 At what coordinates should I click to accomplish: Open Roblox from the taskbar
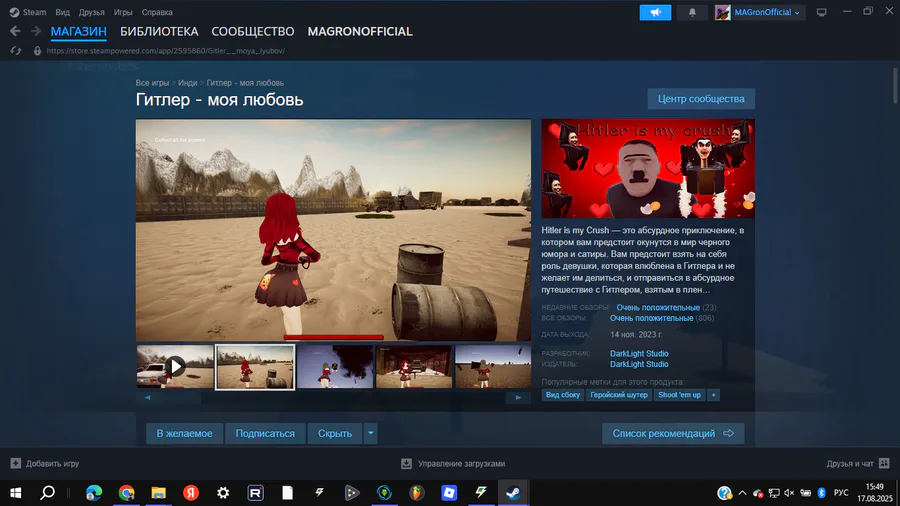pyautogui.click(x=449, y=492)
